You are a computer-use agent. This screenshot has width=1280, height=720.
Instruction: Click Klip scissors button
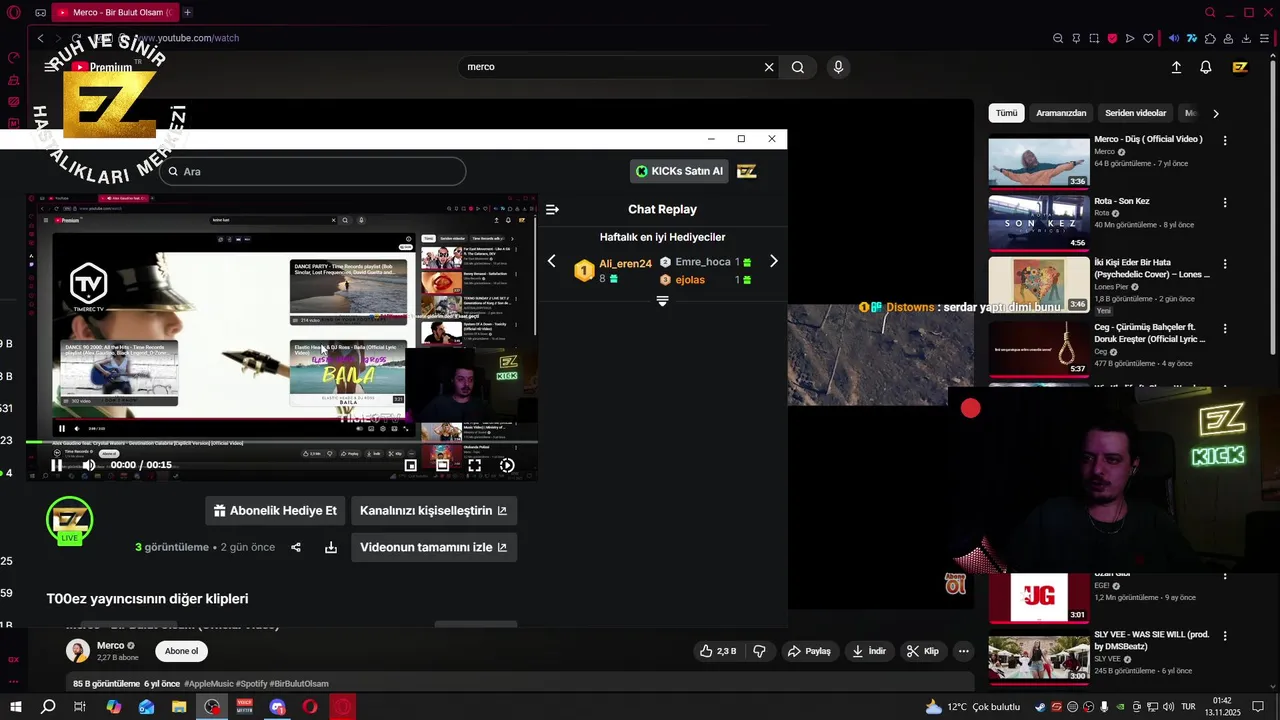923,651
